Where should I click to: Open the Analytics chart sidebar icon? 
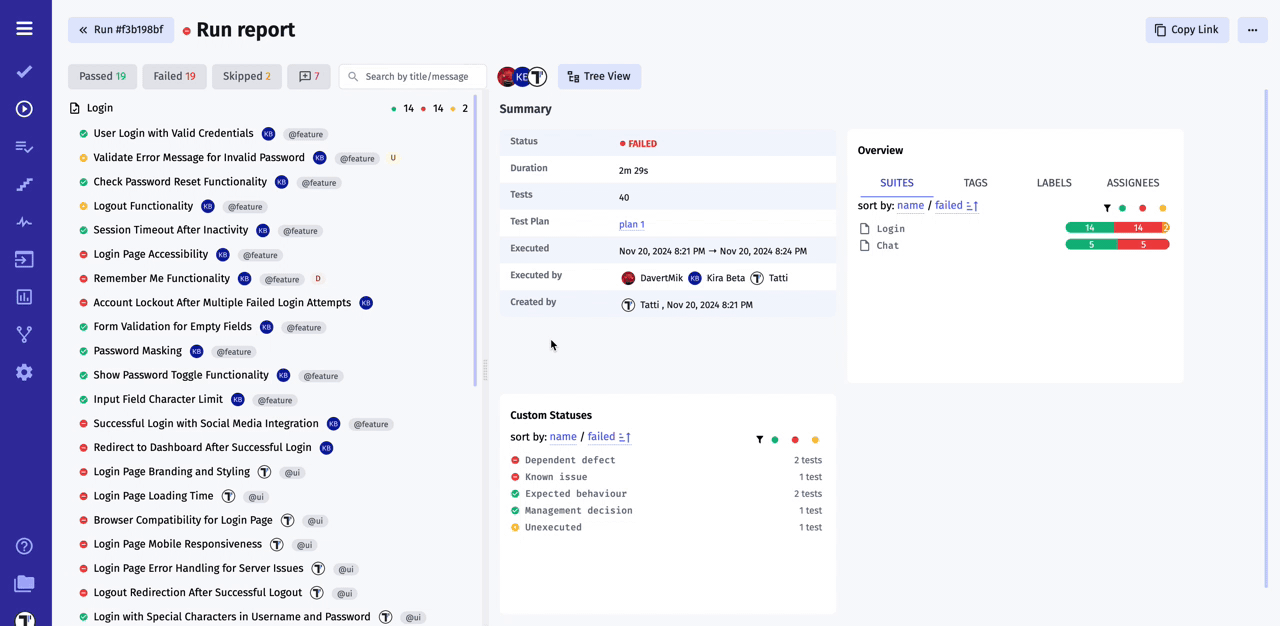pyautogui.click(x=24, y=297)
